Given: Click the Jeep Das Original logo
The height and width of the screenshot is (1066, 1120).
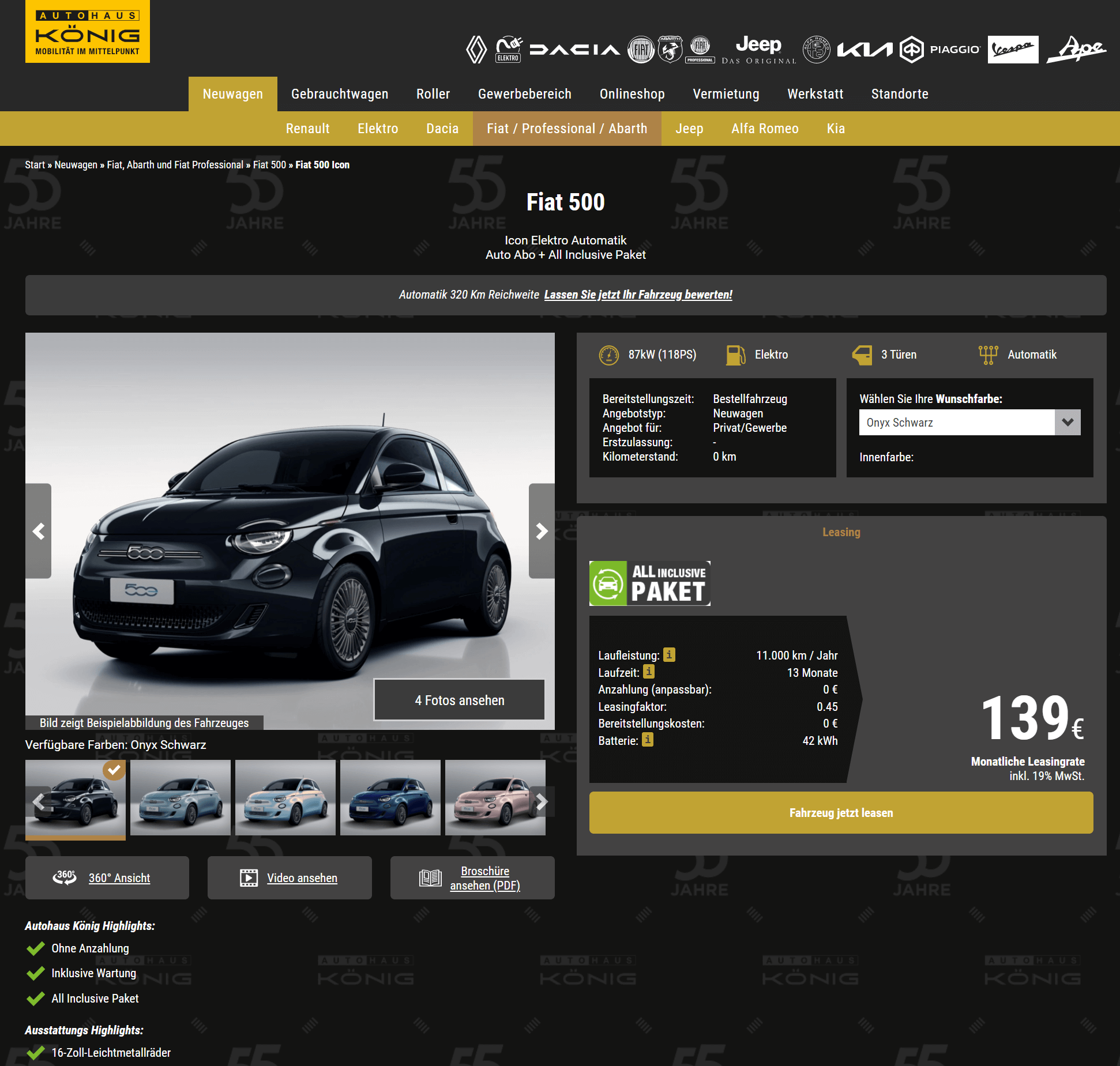Looking at the screenshot, I should point(759,50).
